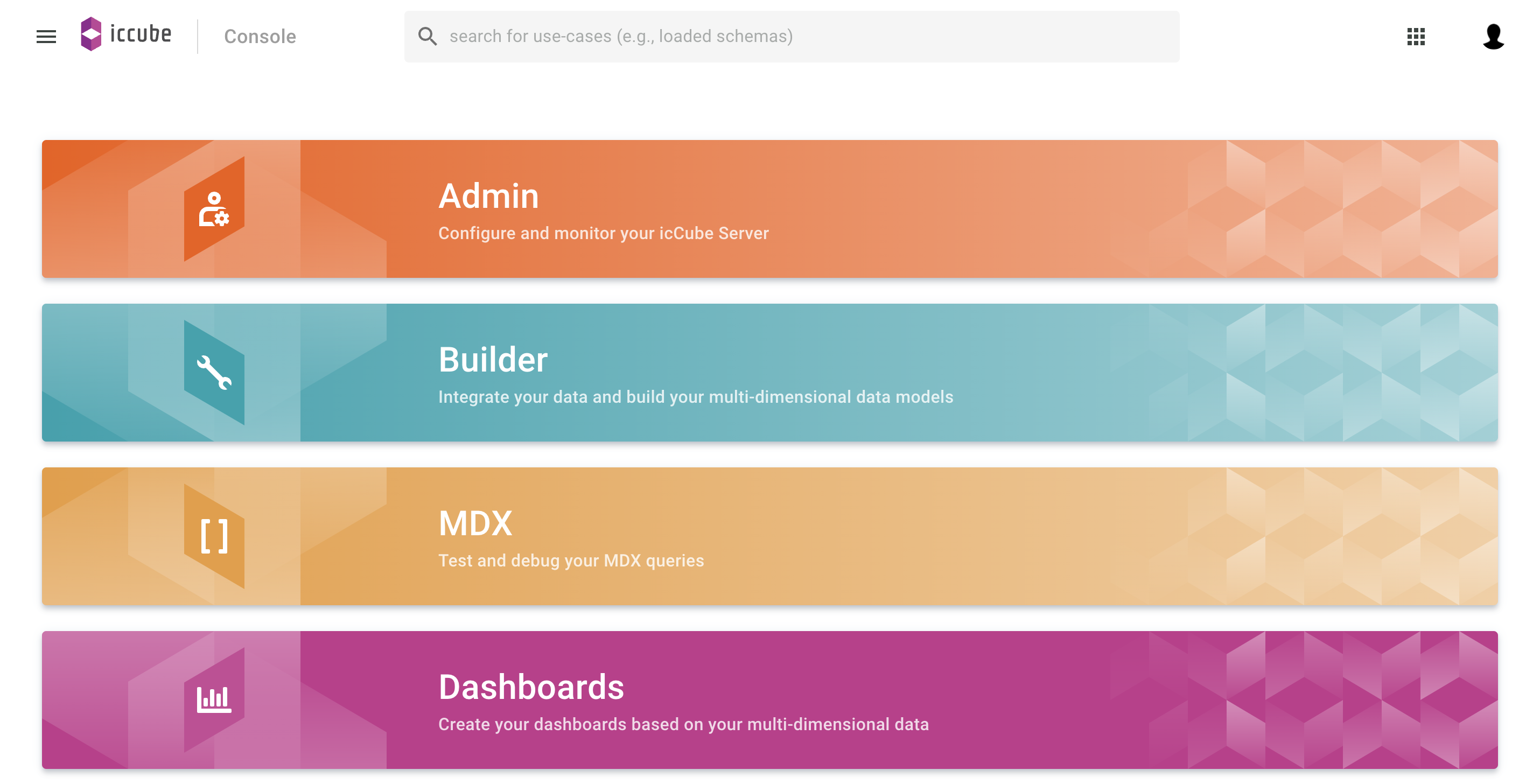Open the MDX title
This screenshot has height=784, width=1540.
[x=475, y=524]
